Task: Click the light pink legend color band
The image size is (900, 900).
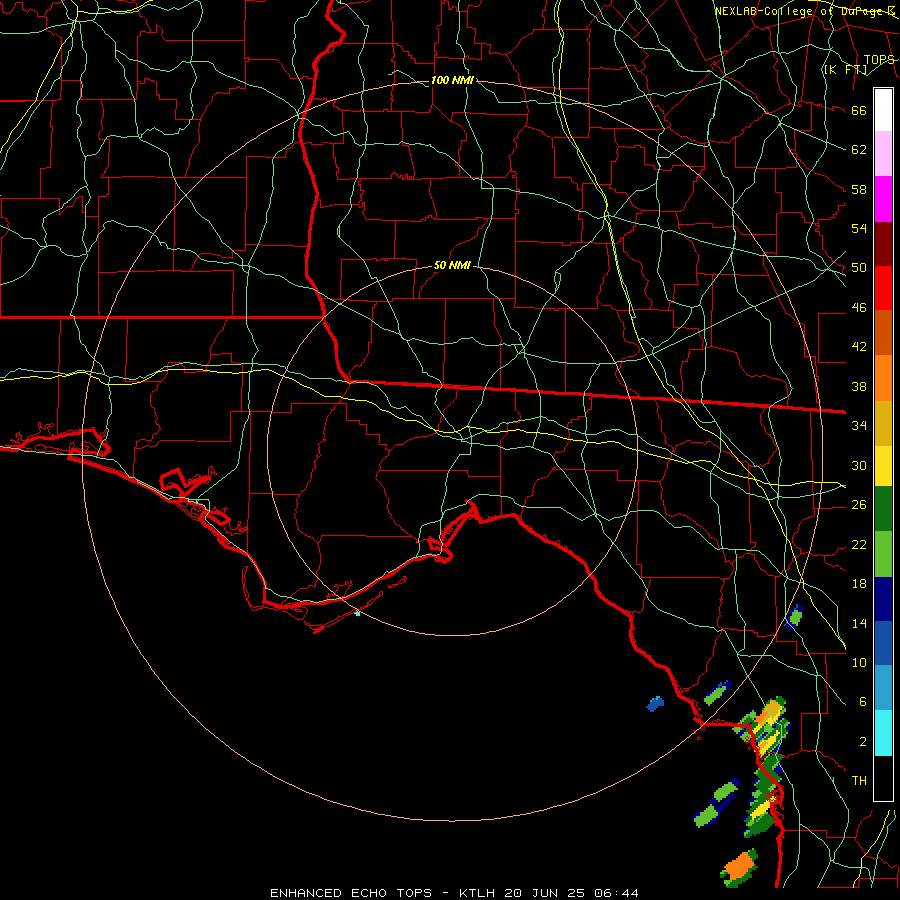Action: (x=883, y=154)
